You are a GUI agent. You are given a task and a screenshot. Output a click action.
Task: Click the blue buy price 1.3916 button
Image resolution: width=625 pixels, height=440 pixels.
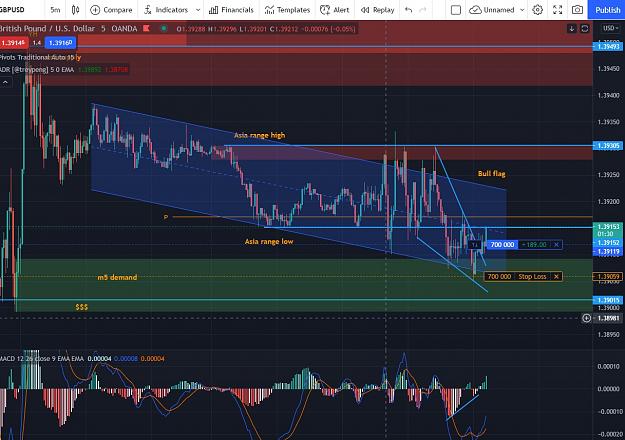[x=60, y=43]
